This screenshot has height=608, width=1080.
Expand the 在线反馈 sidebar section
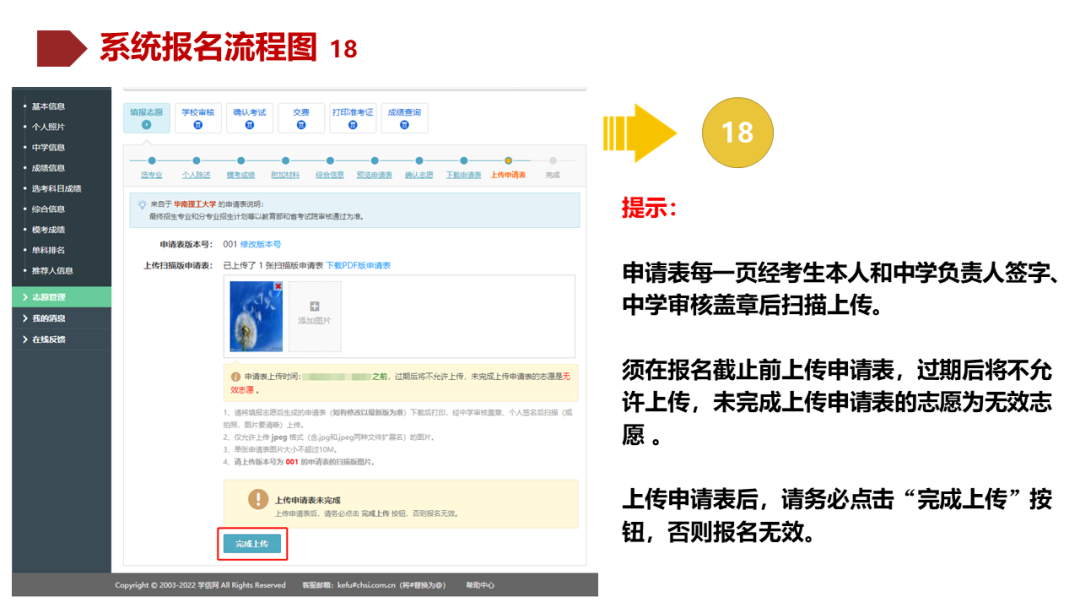click(x=47, y=339)
